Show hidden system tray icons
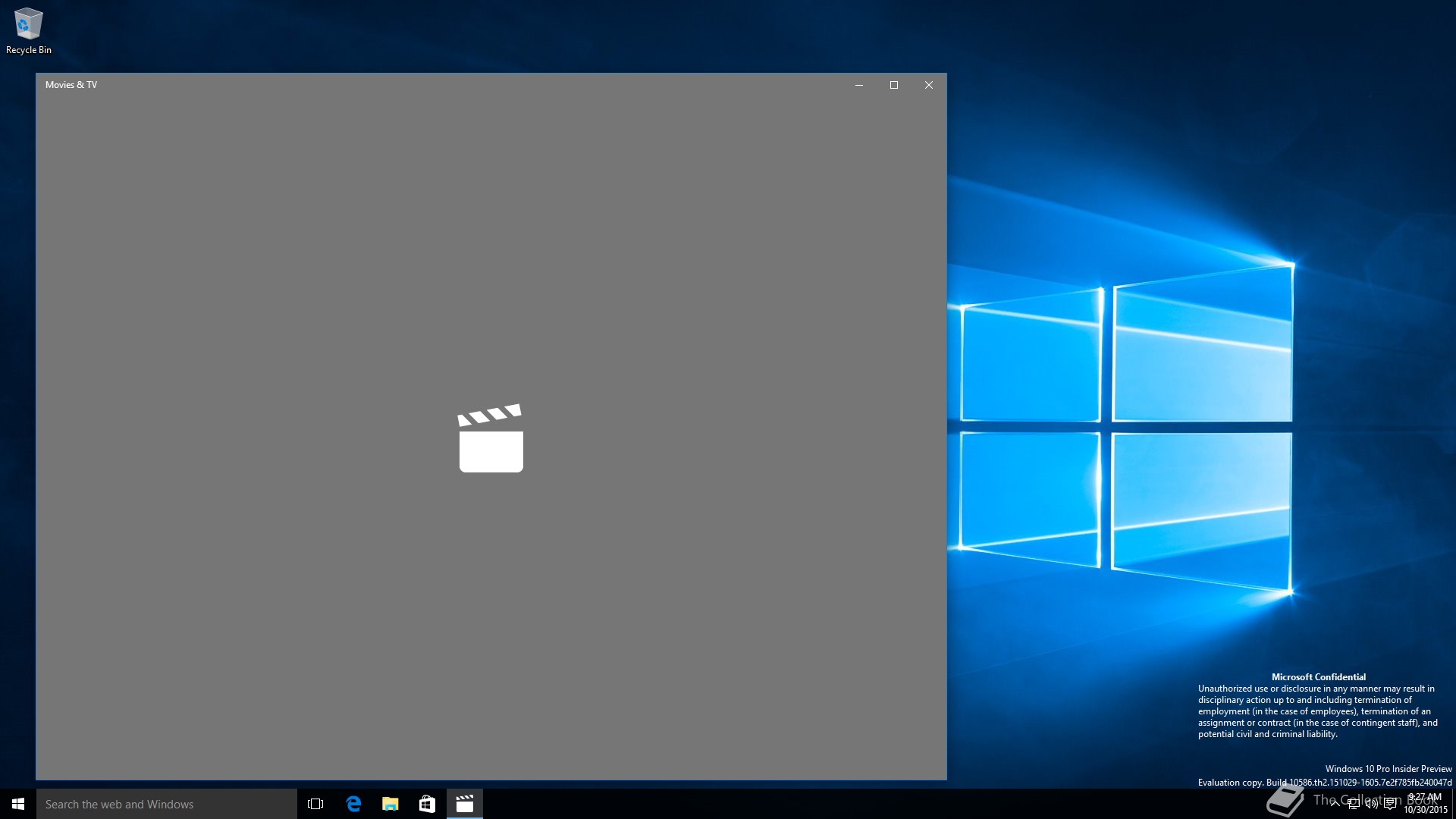This screenshot has height=819, width=1456. click(x=1335, y=804)
